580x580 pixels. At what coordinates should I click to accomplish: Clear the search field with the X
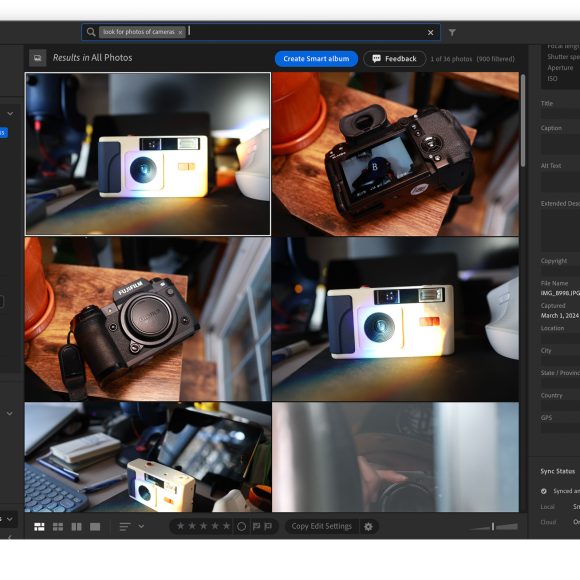(431, 33)
